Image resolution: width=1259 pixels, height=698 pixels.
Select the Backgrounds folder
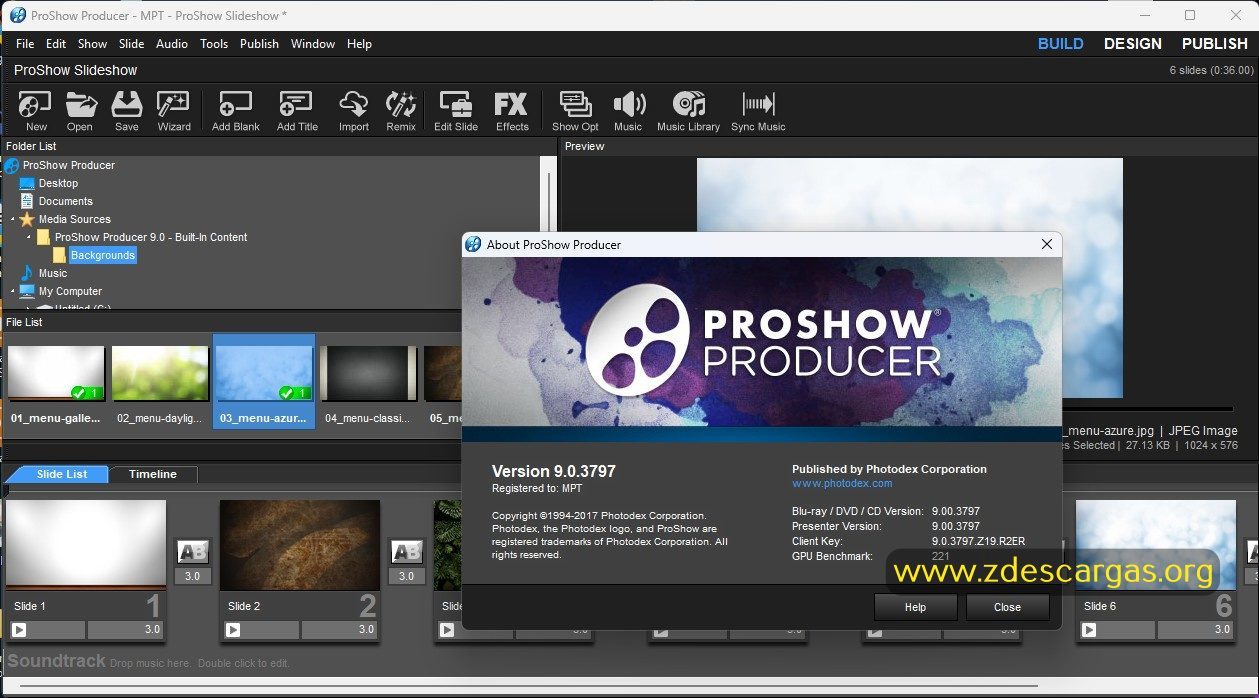coord(102,255)
